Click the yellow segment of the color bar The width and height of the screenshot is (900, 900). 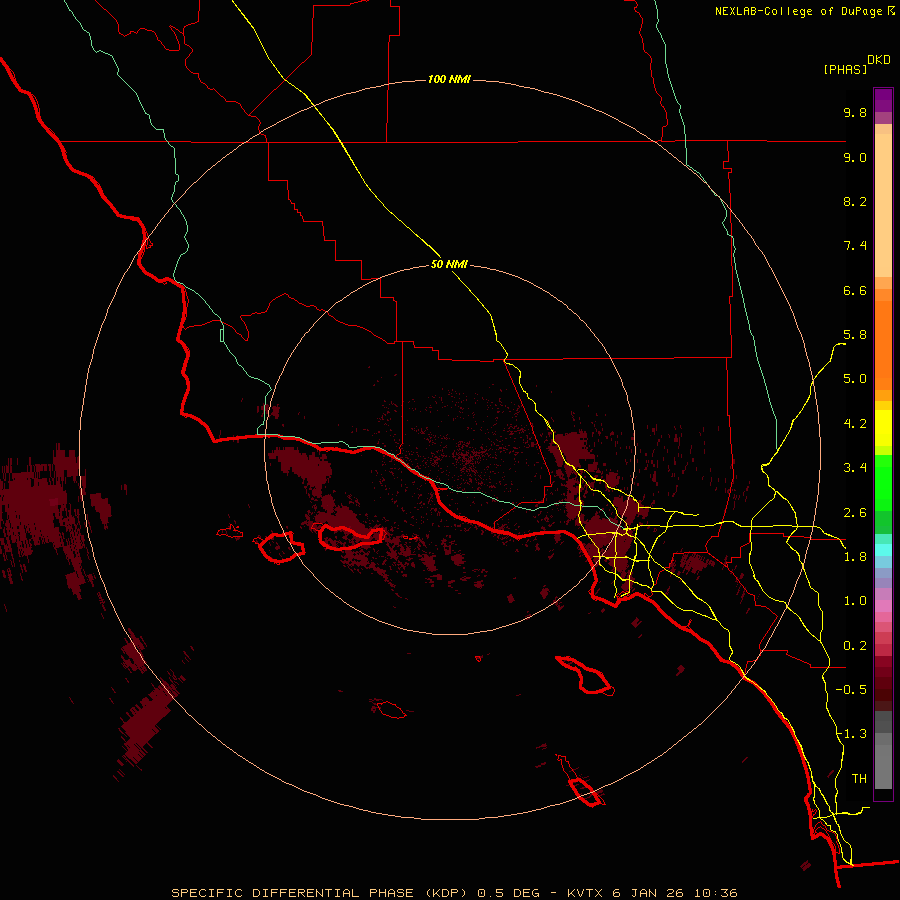[883, 428]
